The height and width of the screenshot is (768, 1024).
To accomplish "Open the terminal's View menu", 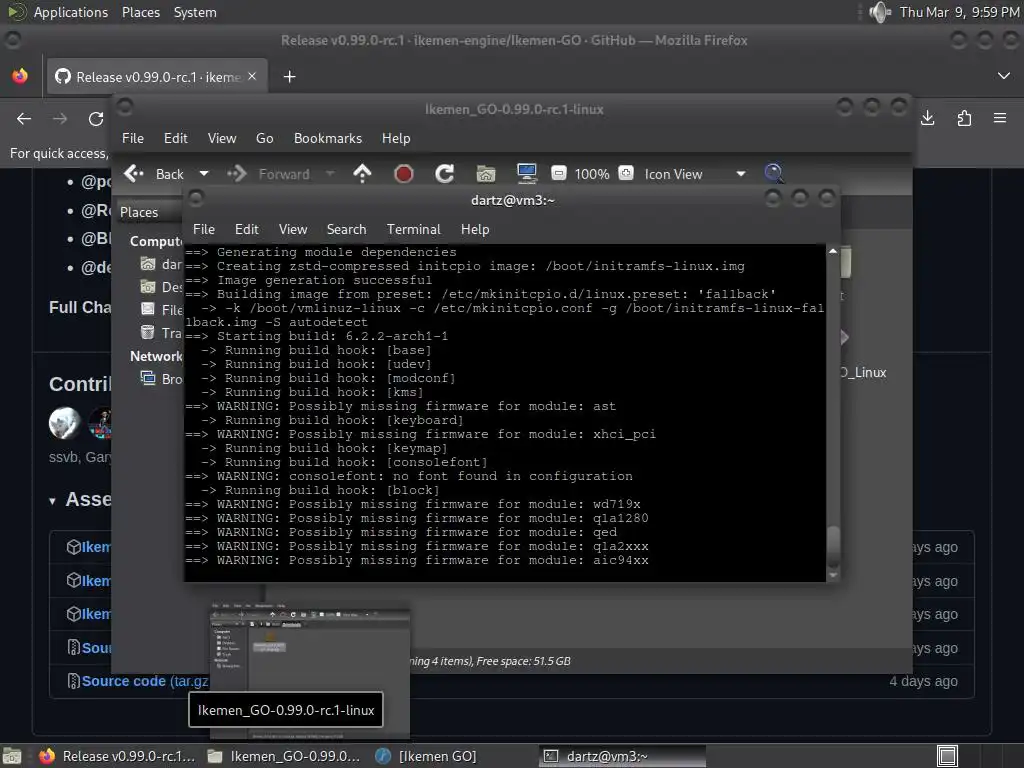I will tap(293, 229).
